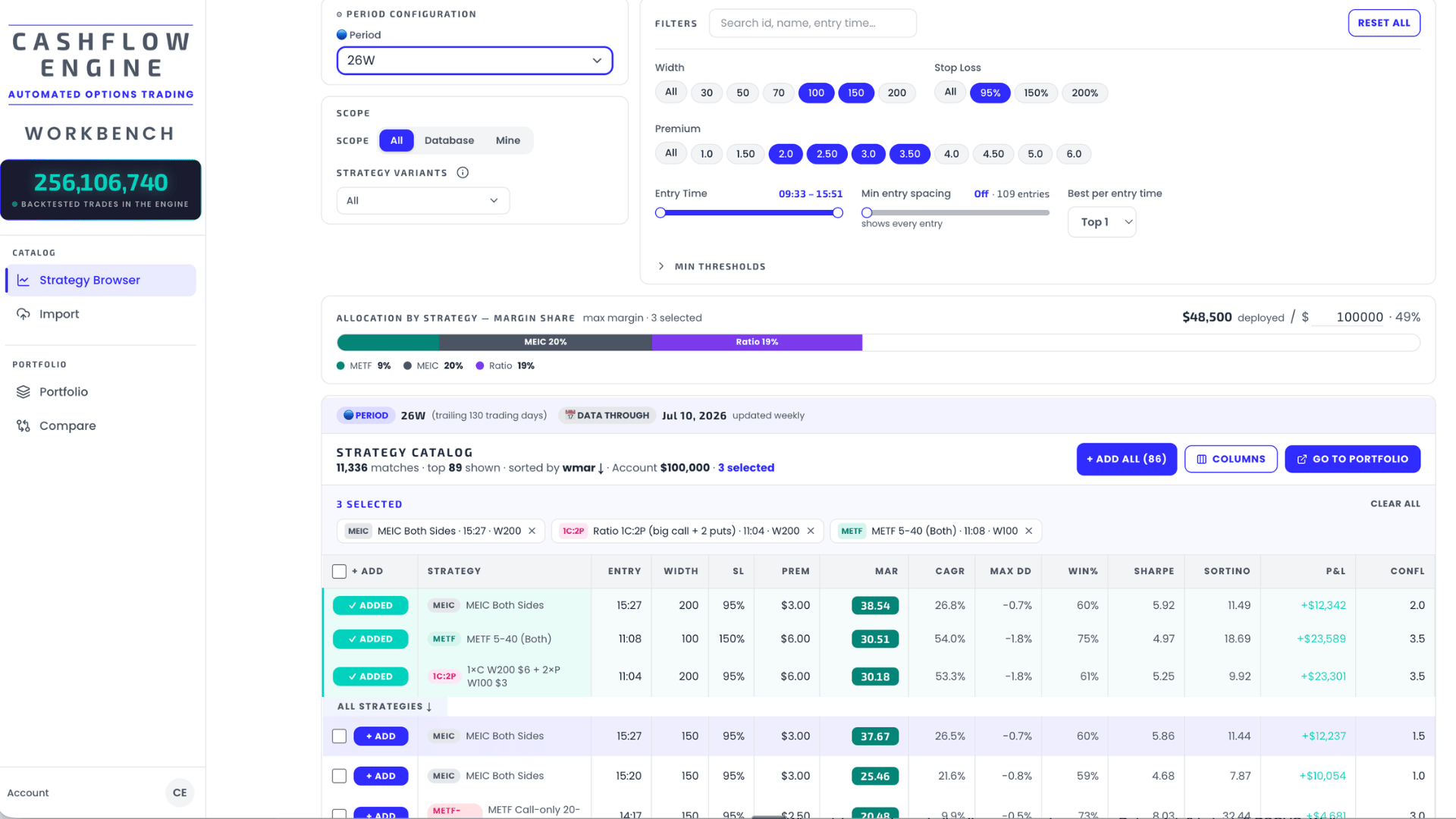The width and height of the screenshot is (1456, 819).
Task: Click the 1C:2P tag in added row
Action: click(444, 676)
